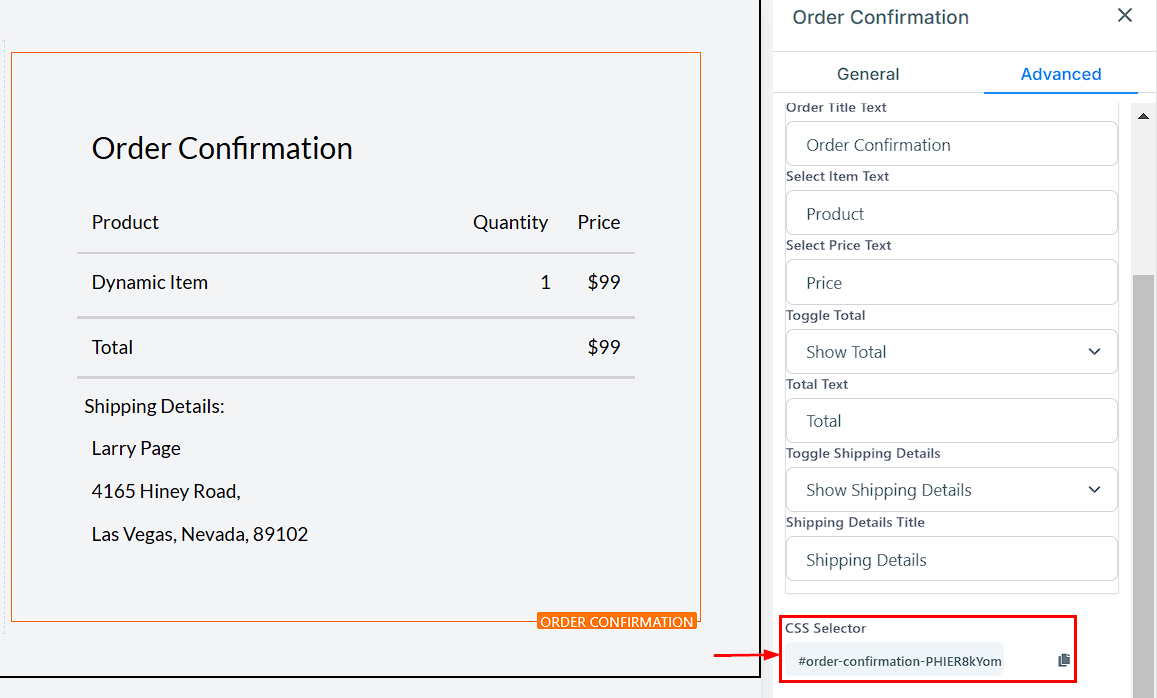Select the #order-confirmation CSS selector value
This screenshot has width=1157, height=698.
pos(899,661)
